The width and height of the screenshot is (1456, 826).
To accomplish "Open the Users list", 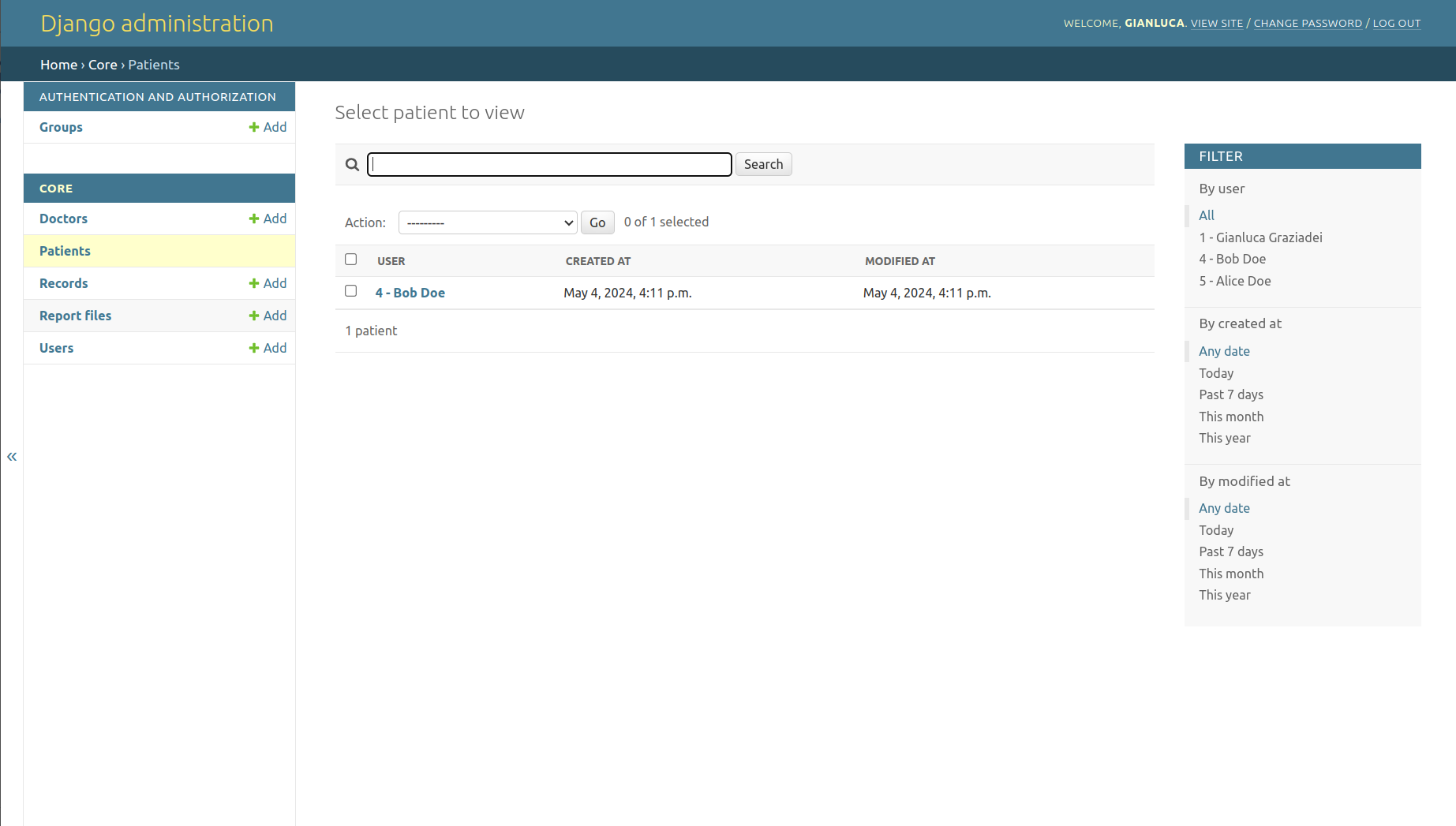I will [56, 348].
